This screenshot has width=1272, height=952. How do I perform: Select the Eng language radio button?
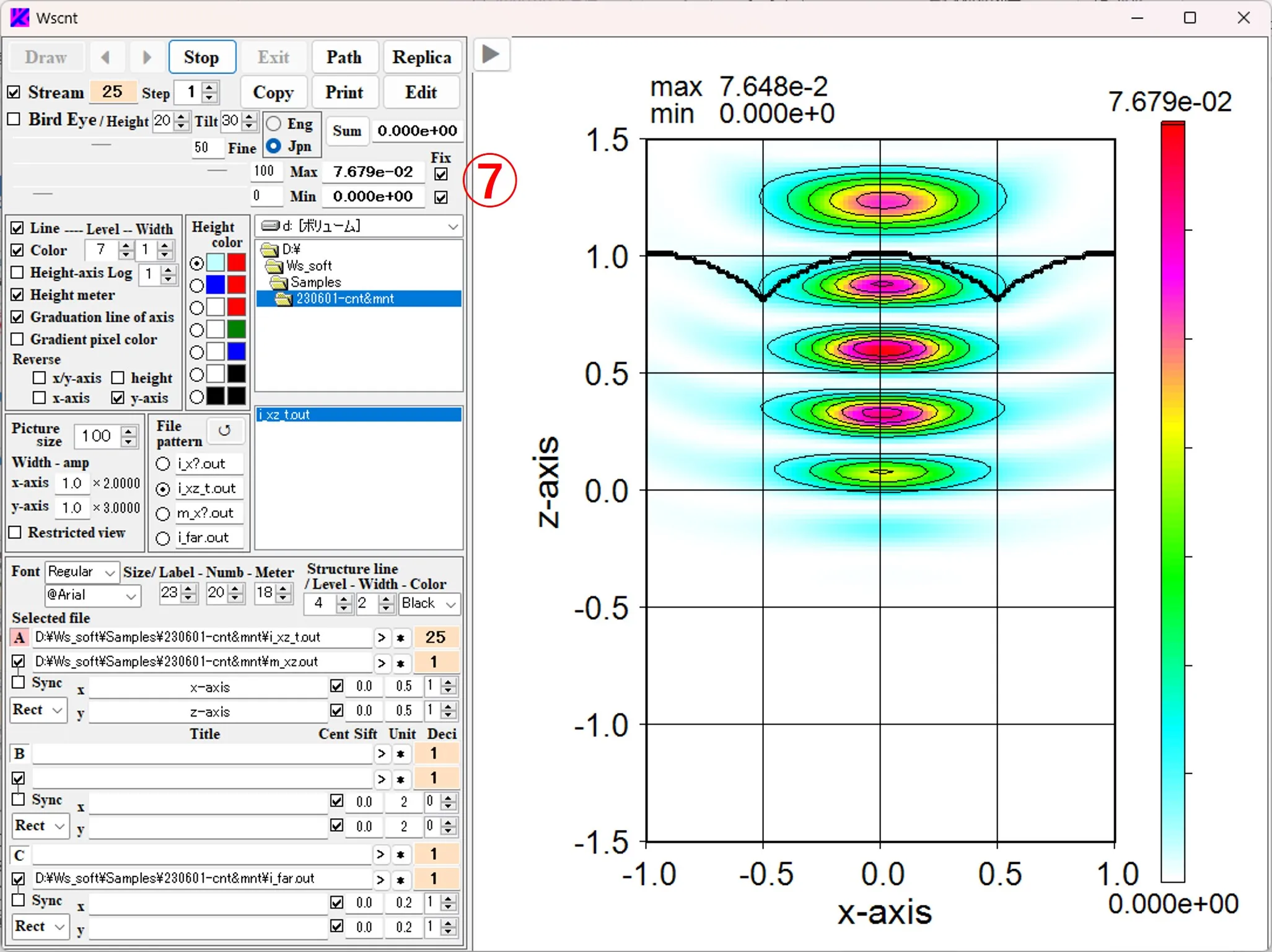click(x=273, y=124)
